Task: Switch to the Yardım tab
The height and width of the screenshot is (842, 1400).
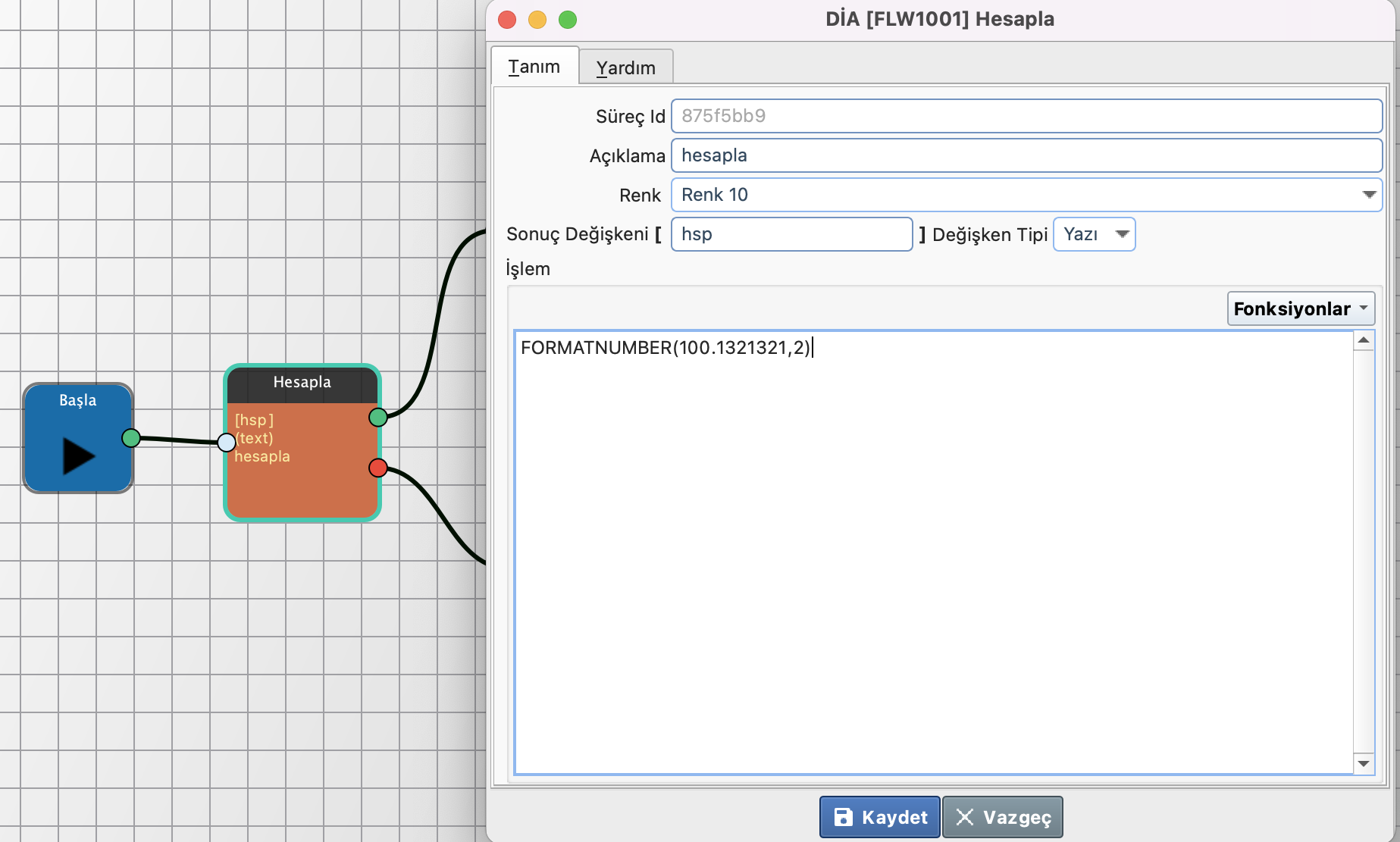Action: pos(625,67)
